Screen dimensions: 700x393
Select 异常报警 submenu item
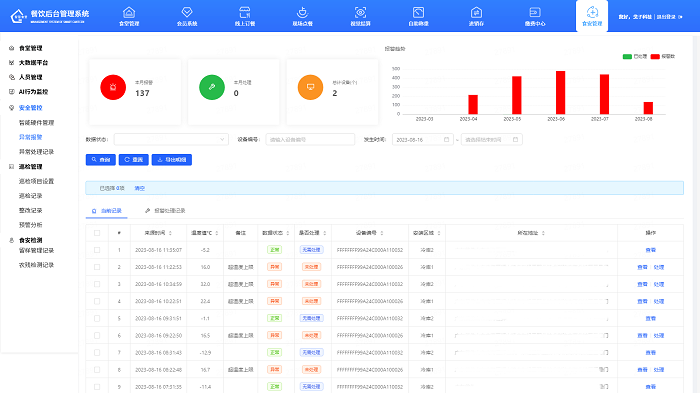coord(30,137)
